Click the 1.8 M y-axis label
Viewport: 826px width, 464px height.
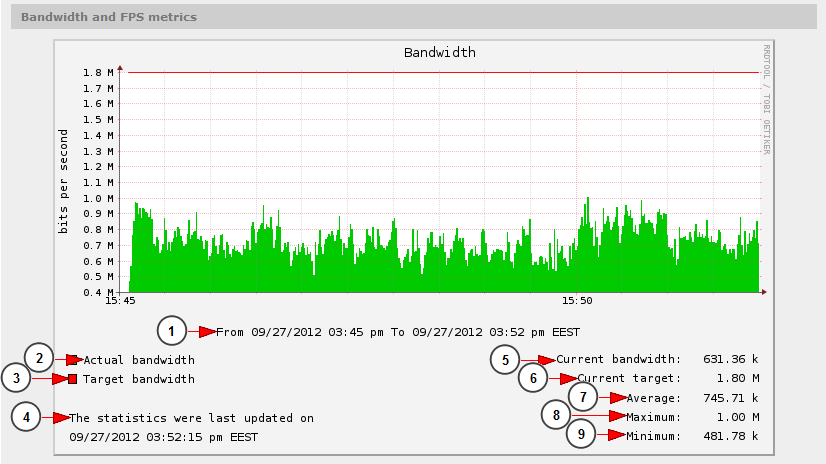(x=98, y=73)
